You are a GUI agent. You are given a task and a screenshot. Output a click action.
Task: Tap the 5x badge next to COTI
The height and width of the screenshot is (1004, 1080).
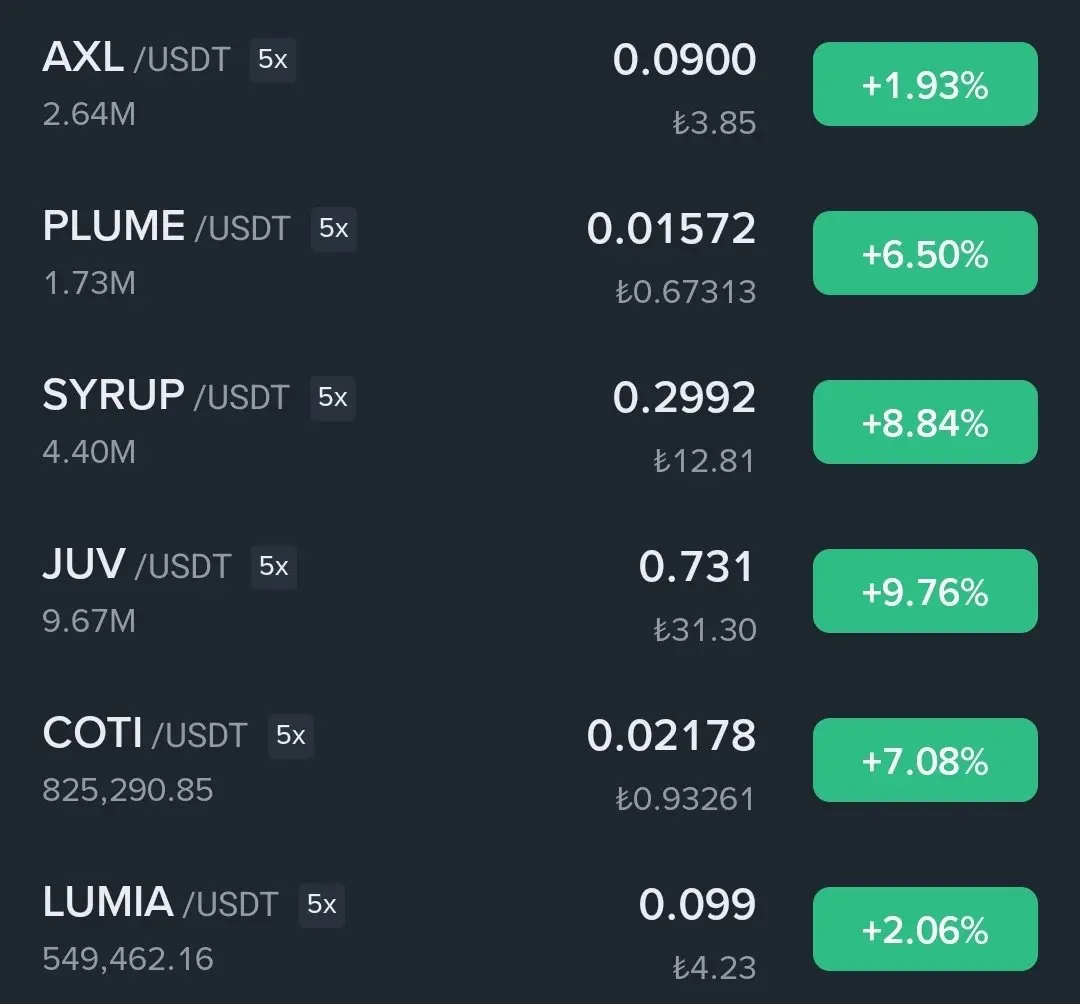[x=291, y=735]
